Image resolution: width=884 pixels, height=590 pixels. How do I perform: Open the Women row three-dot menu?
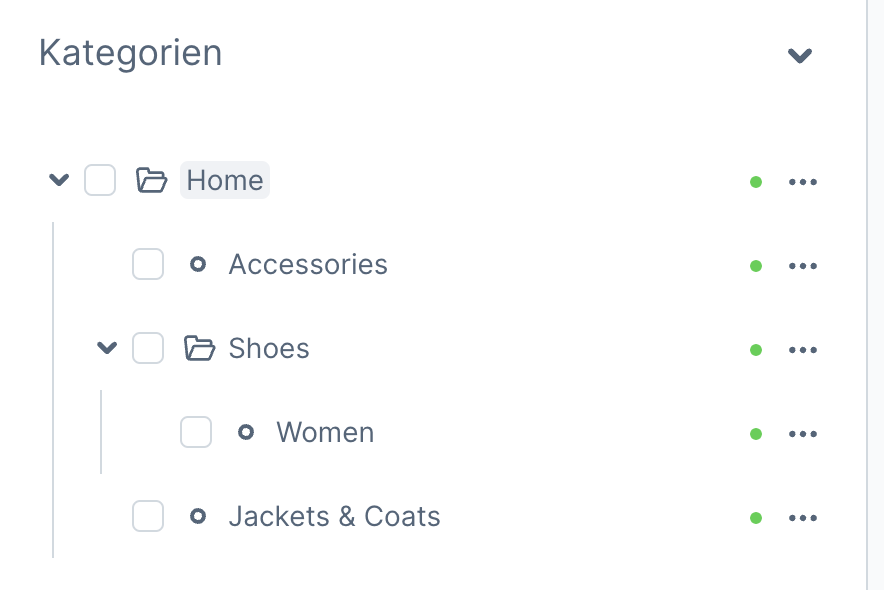click(803, 434)
